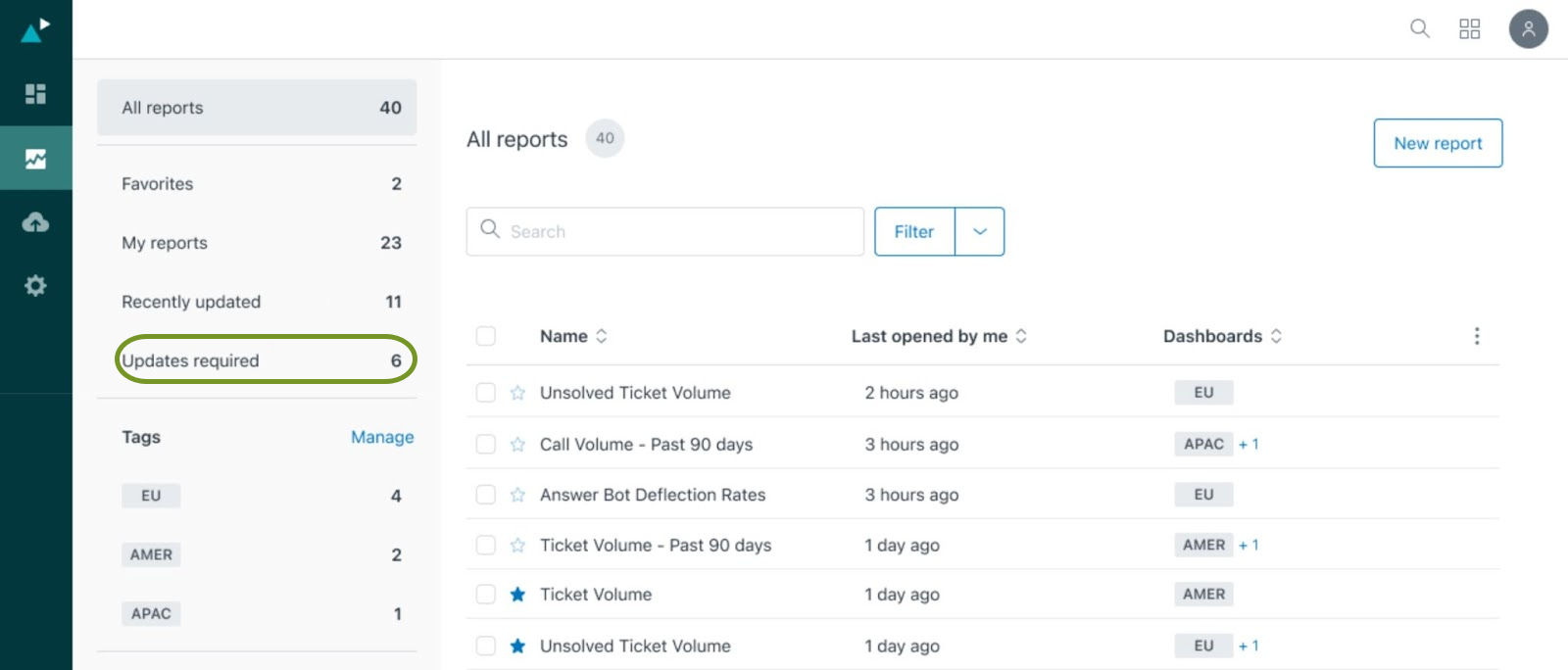Favorite the Call Volume - Past 90 days report
1568x670 pixels.
(x=517, y=445)
